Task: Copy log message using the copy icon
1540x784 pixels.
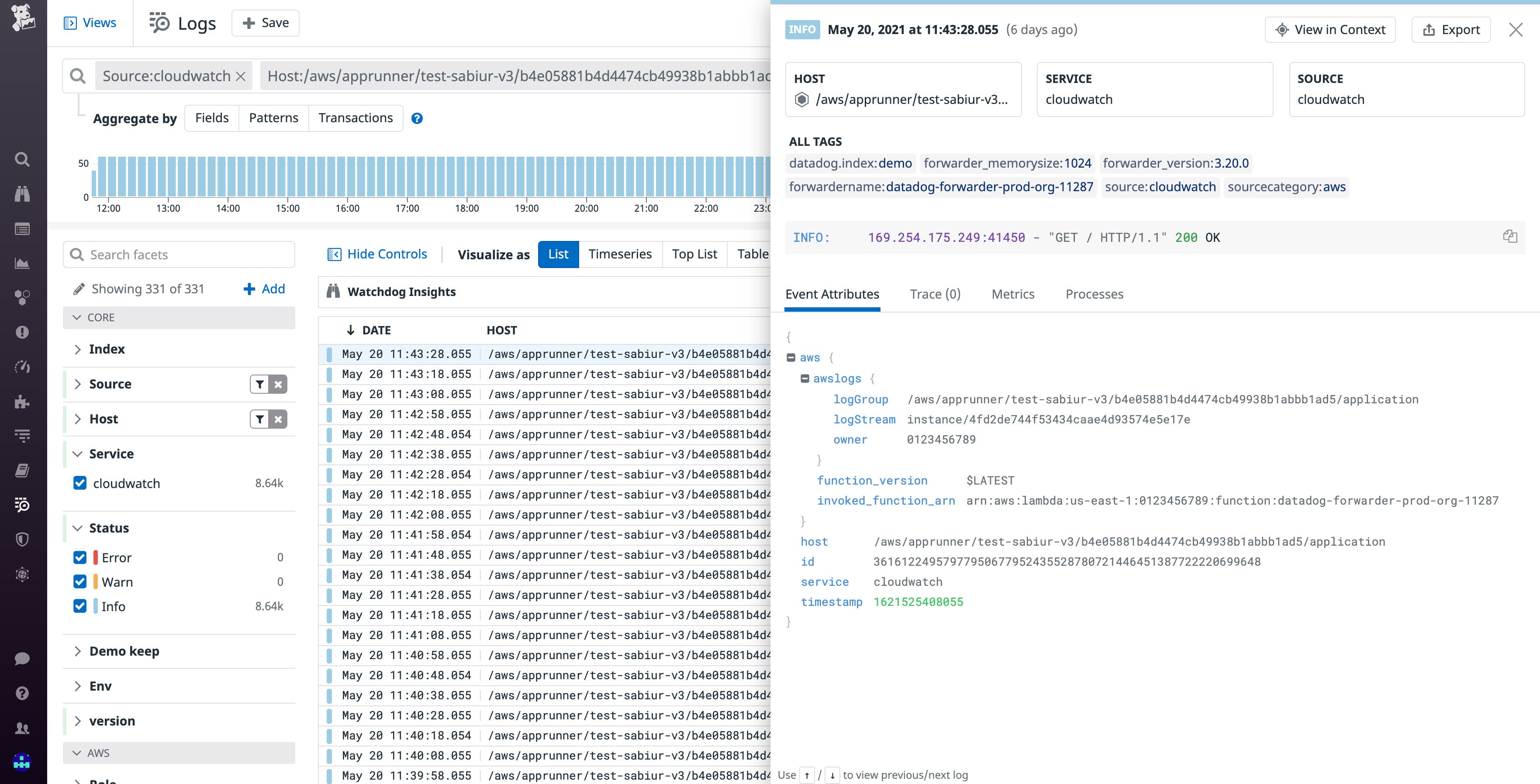Action: click(1511, 236)
